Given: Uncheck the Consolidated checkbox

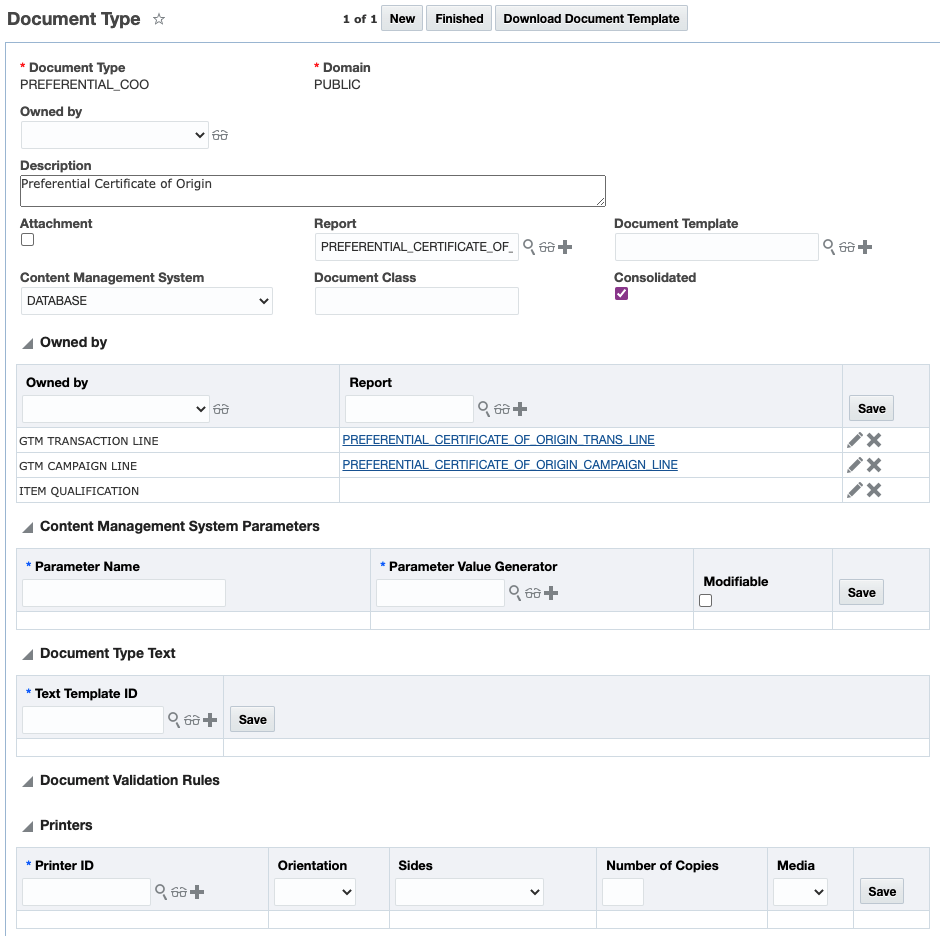Looking at the screenshot, I should [x=621, y=294].
